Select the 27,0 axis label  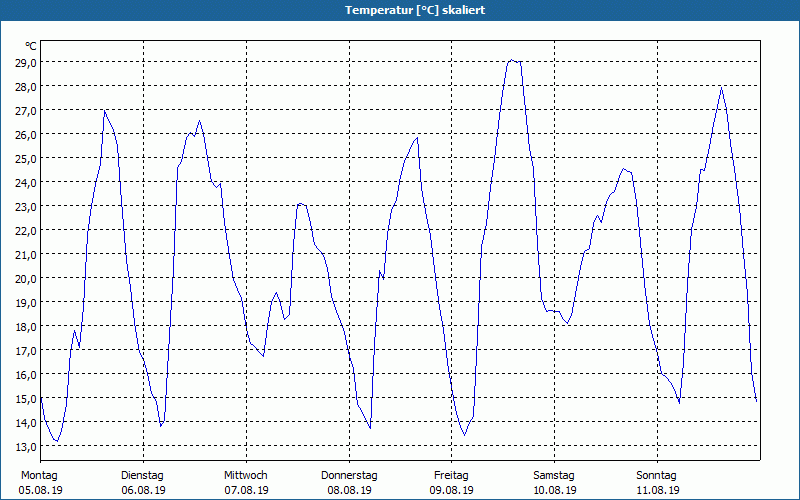(x=26, y=110)
